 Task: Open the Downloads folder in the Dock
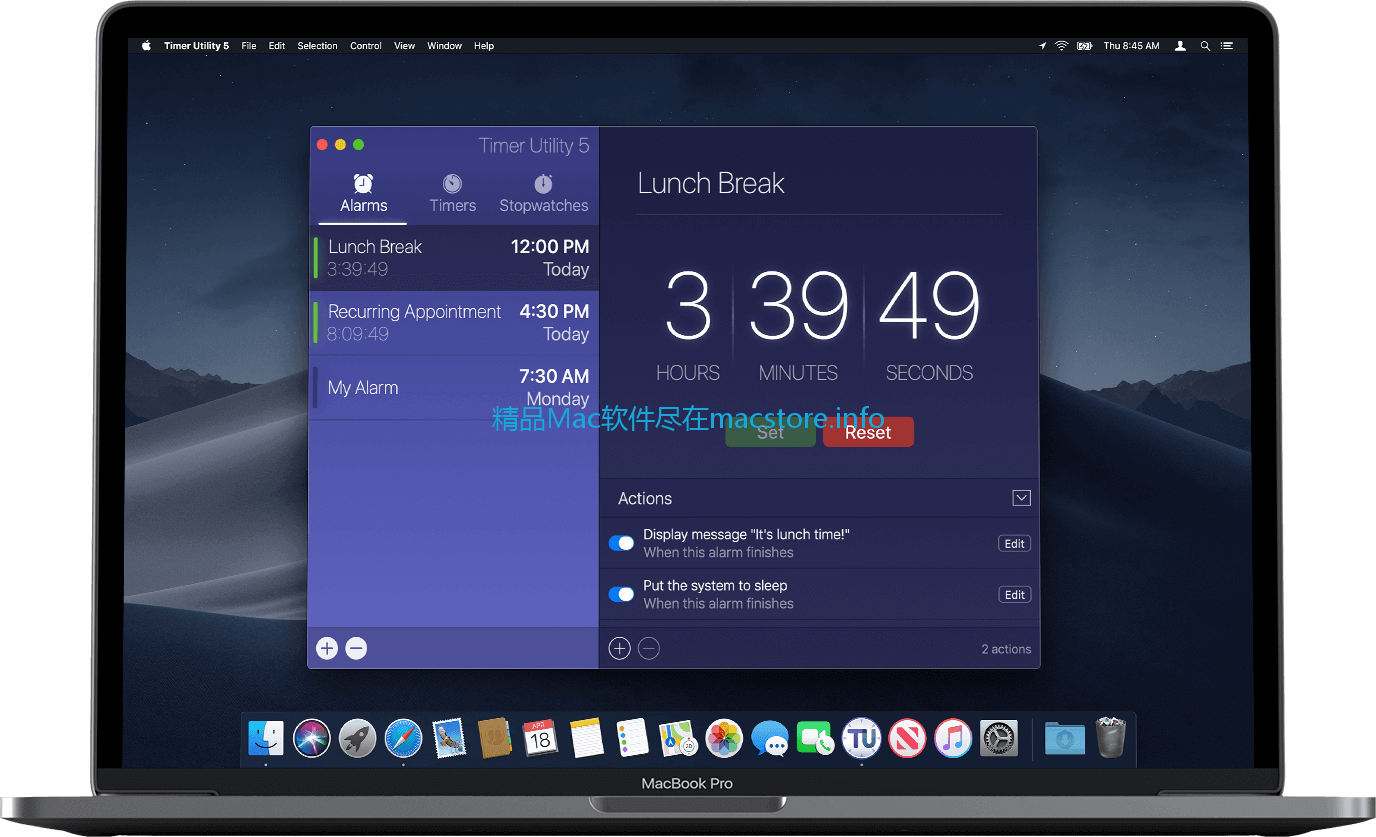pyautogui.click(x=1065, y=738)
